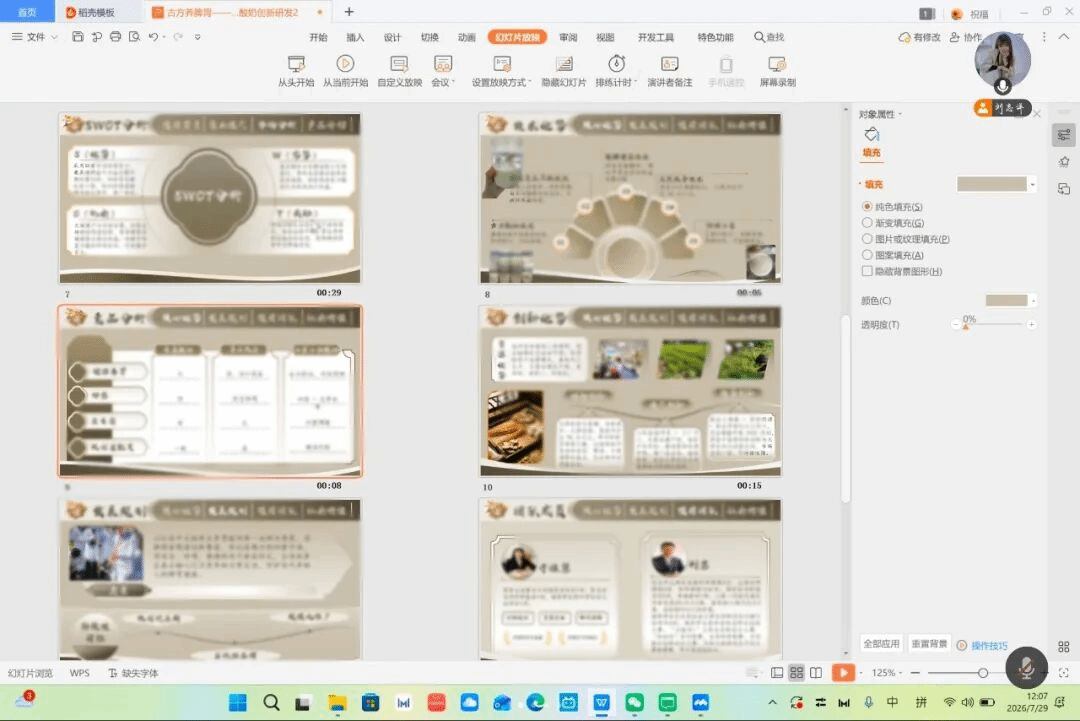Open the 动画 animation ribbon tab
The image size is (1080, 721).
[467, 37]
